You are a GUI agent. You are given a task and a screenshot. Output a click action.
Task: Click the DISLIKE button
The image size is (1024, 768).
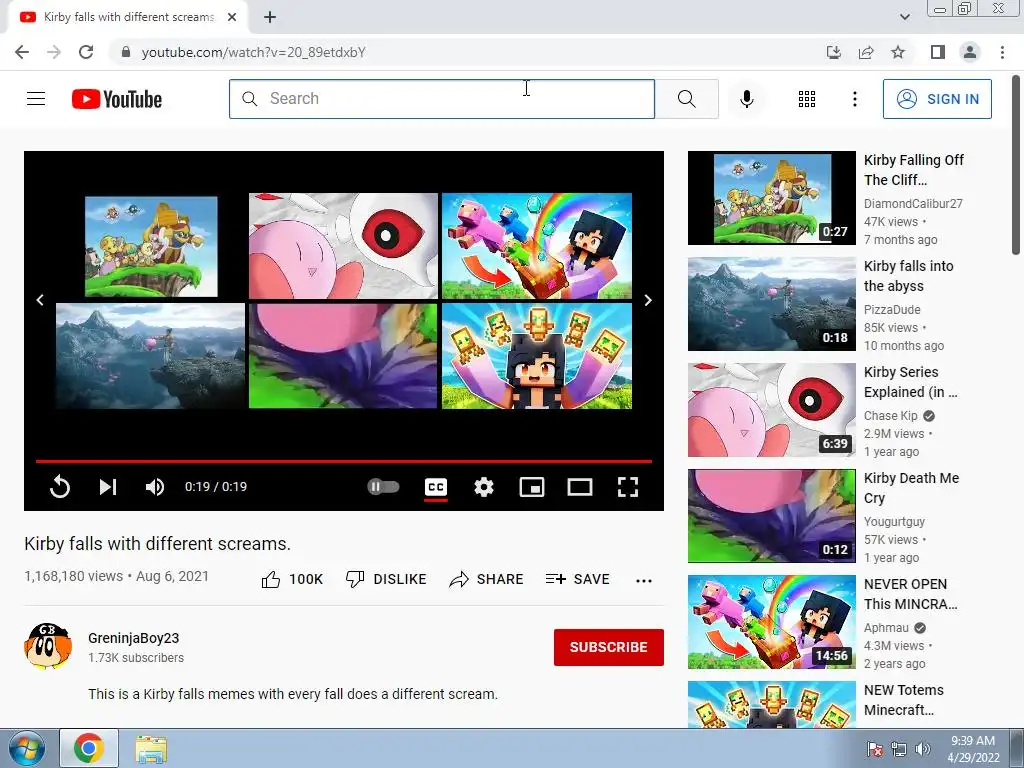tap(386, 579)
